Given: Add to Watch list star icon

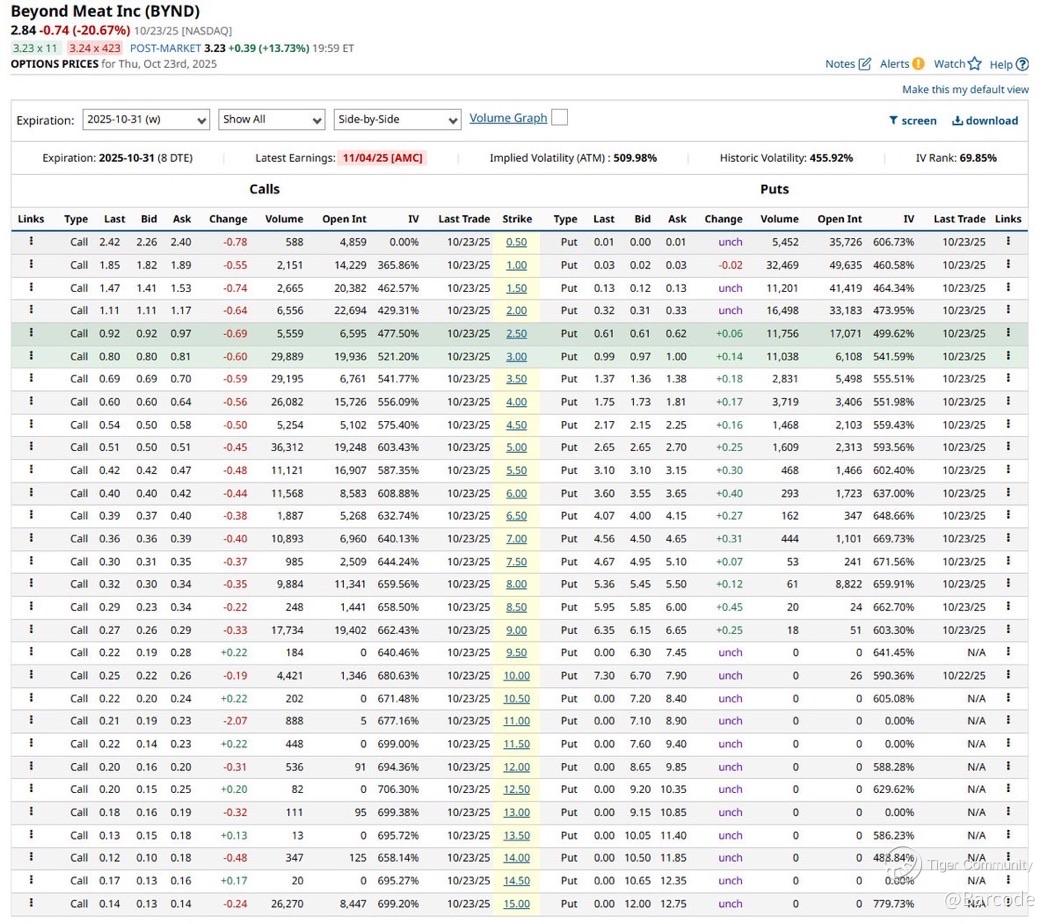Looking at the screenshot, I should pyautogui.click(x=975, y=64).
